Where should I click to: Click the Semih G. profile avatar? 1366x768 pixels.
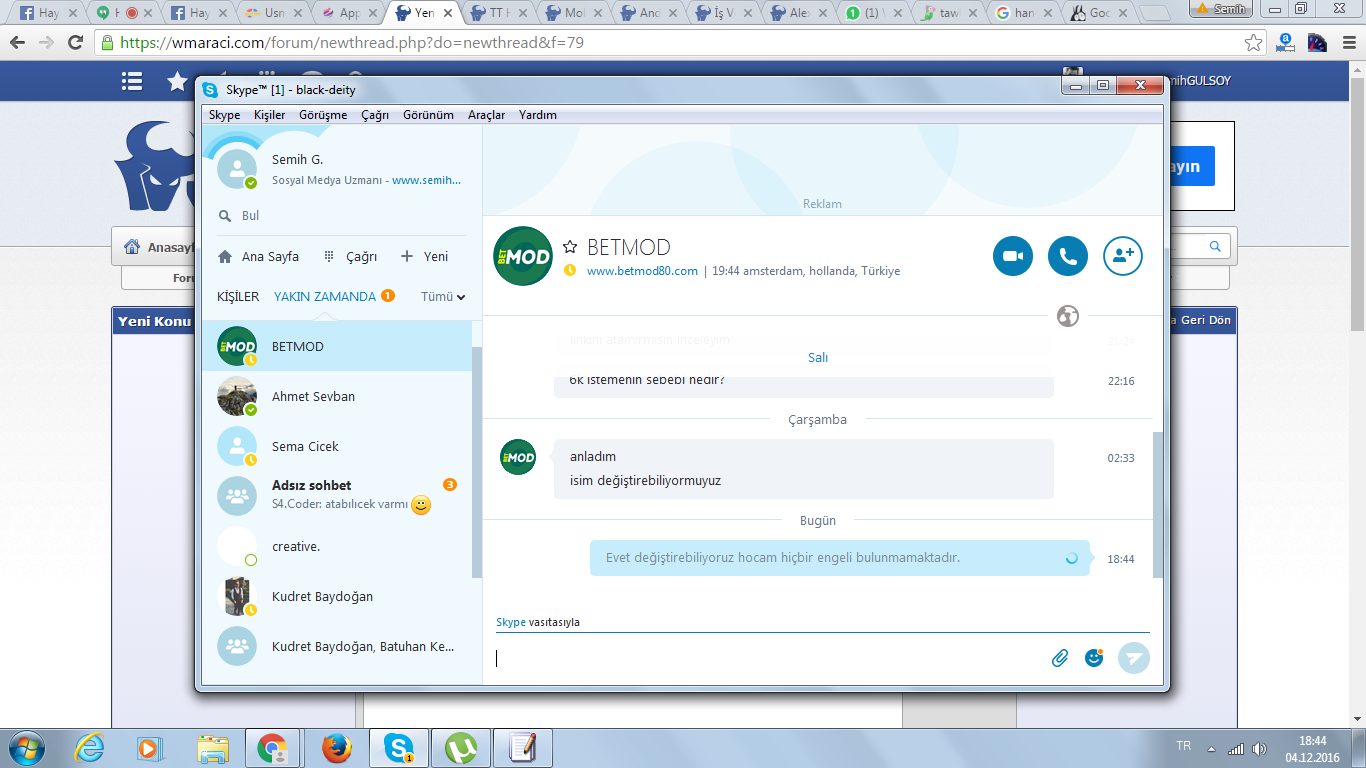coord(237,169)
